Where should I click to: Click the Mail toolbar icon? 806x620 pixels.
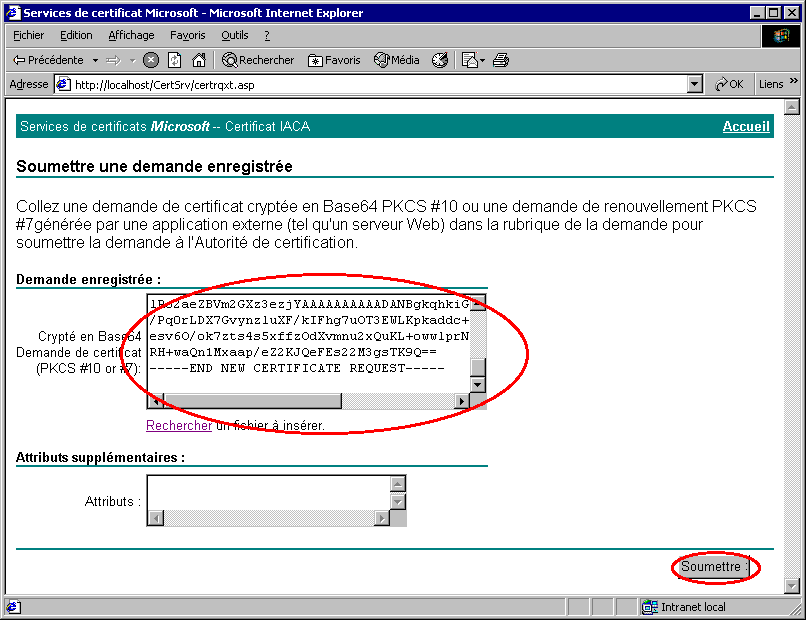pyautogui.click(x=469, y=60)
